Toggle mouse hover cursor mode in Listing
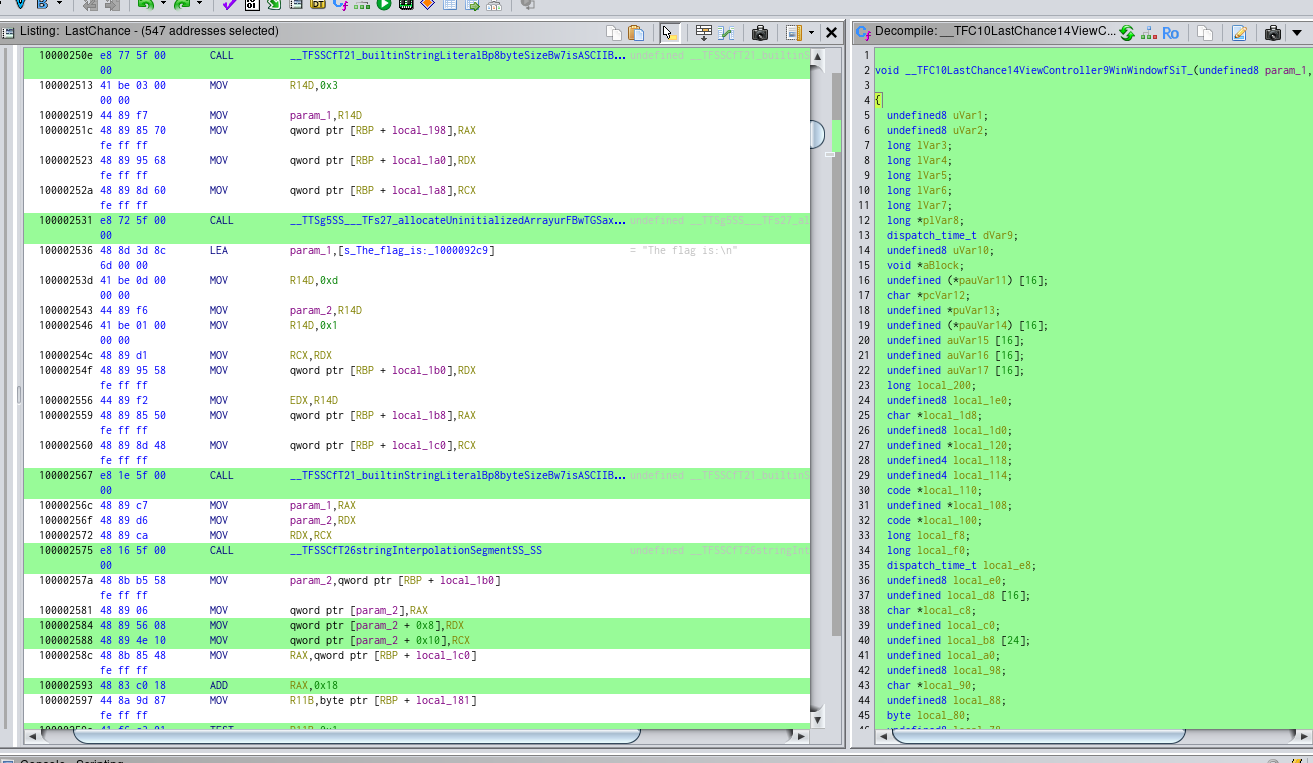Viewport: 1313px width, 763px height. 670,32
